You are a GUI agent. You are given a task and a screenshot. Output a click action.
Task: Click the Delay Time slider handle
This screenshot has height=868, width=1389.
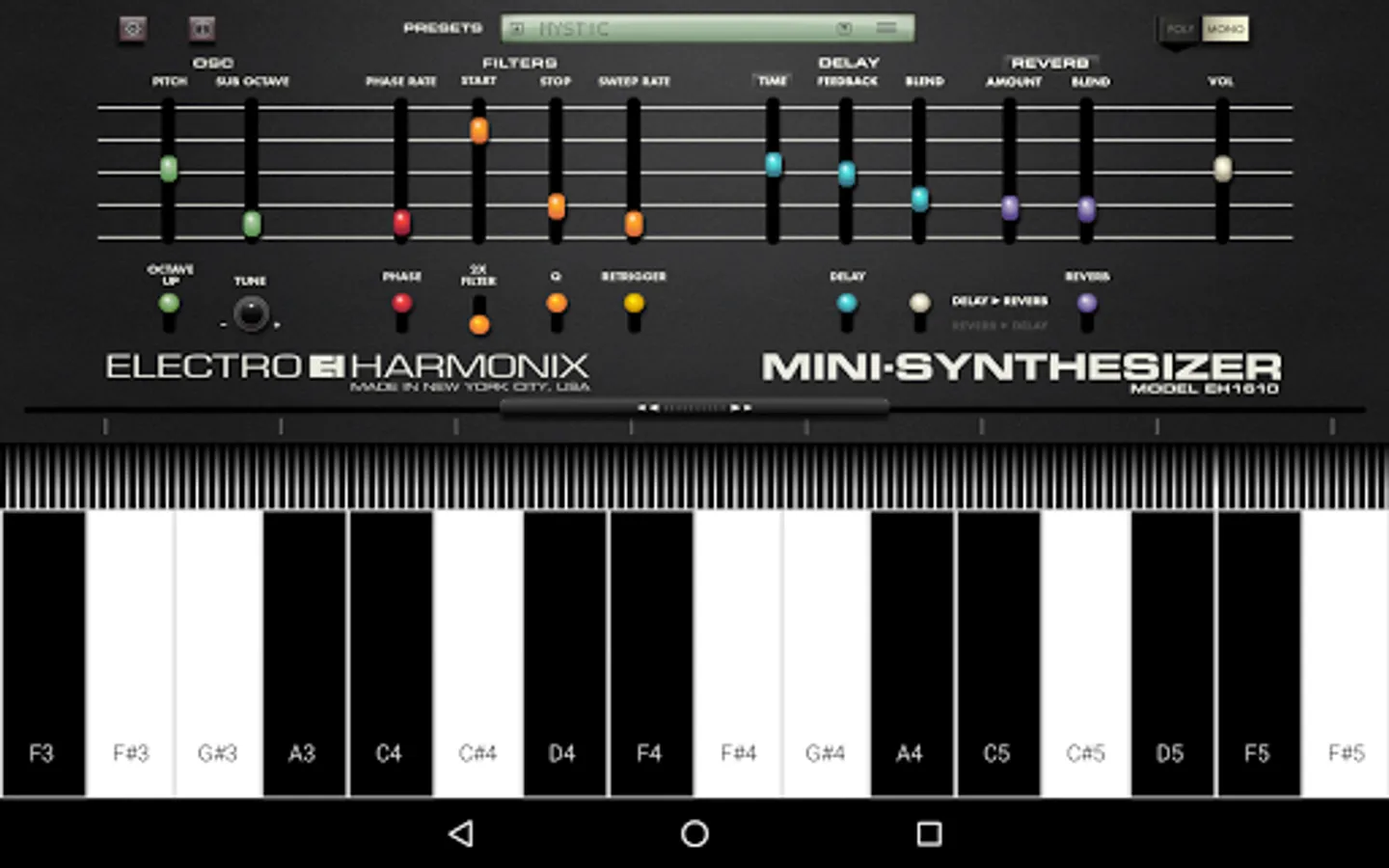pyautogui.click(x=774, y=164)
